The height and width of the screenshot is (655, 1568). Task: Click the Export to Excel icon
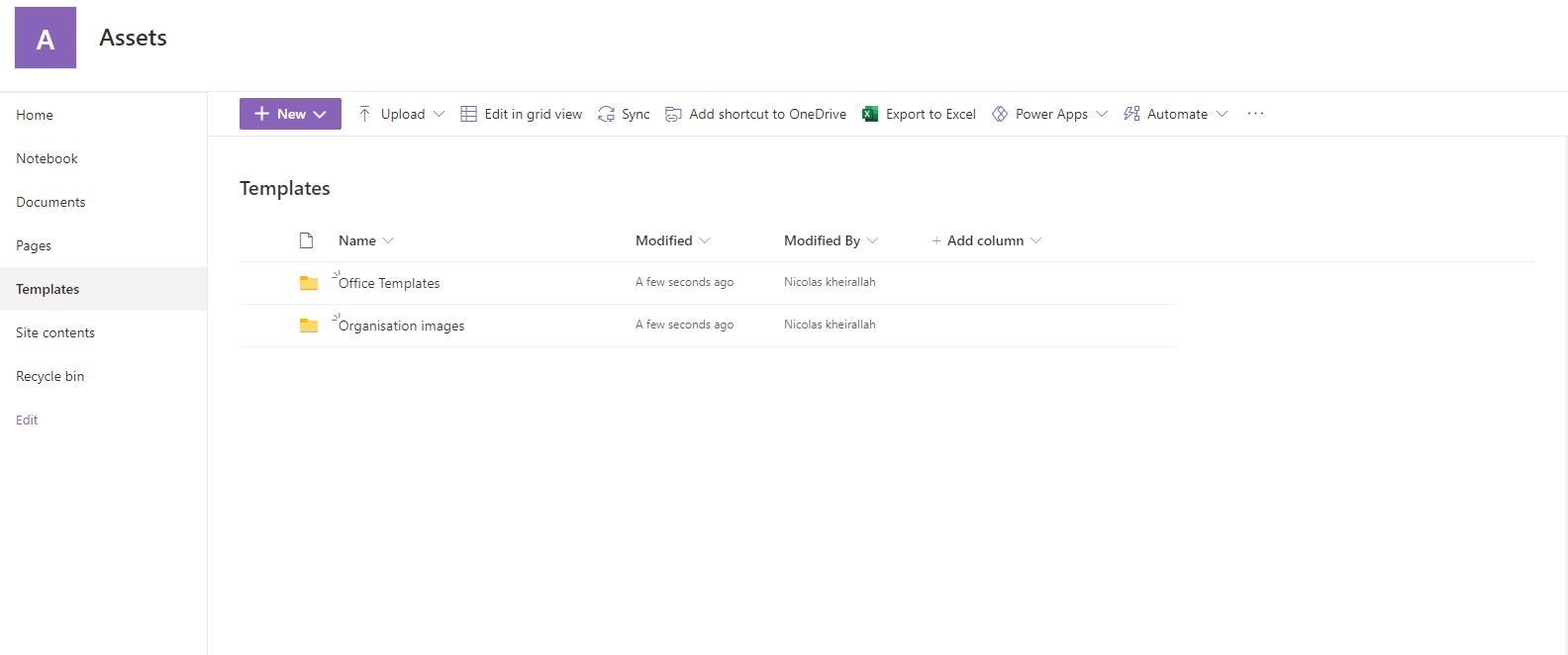click(x=870, y=114)
